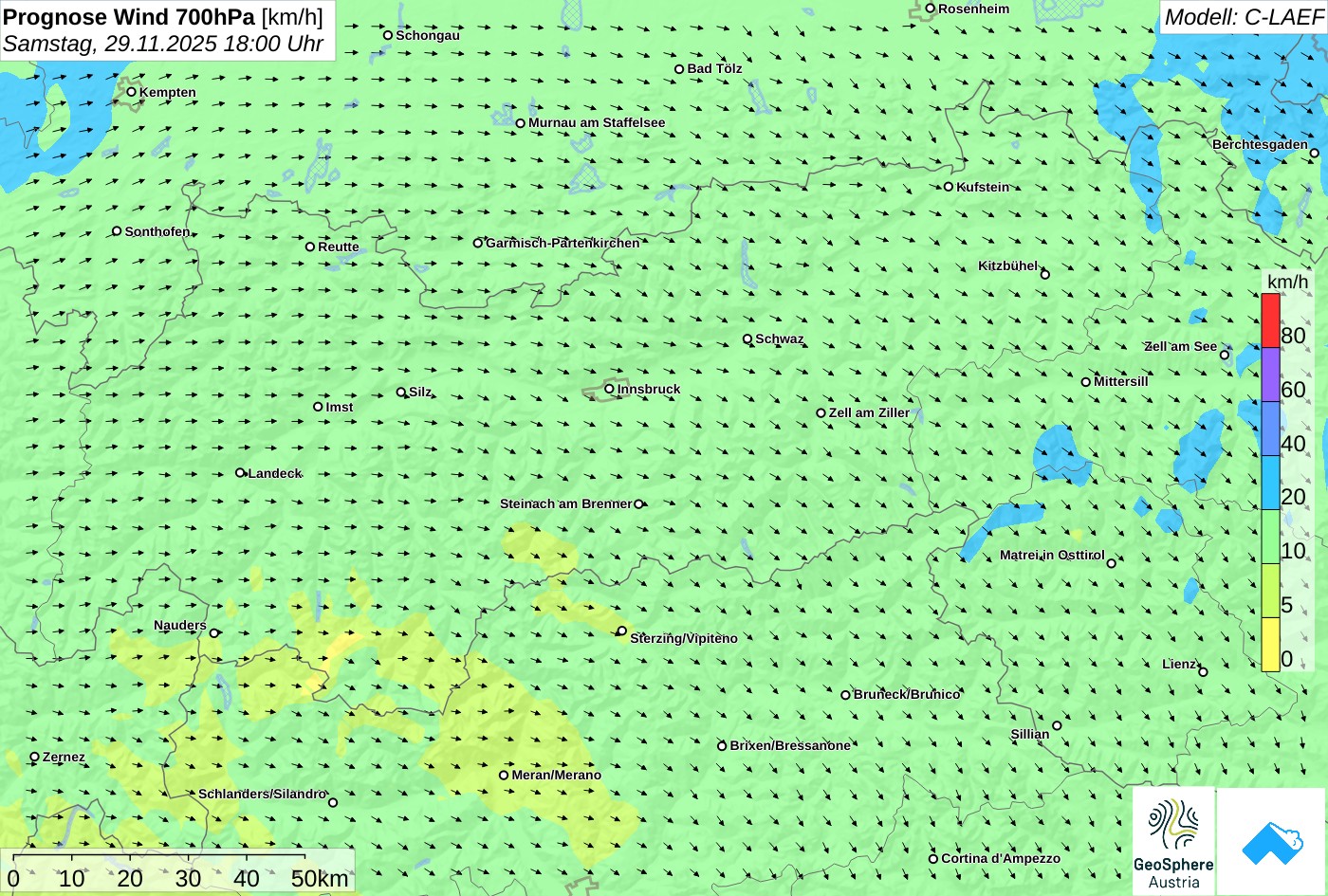Click the title 'Prognose Wind 700hPa'
The width and height of the screenshot is (1328, 896).
[x=130, y=16]
